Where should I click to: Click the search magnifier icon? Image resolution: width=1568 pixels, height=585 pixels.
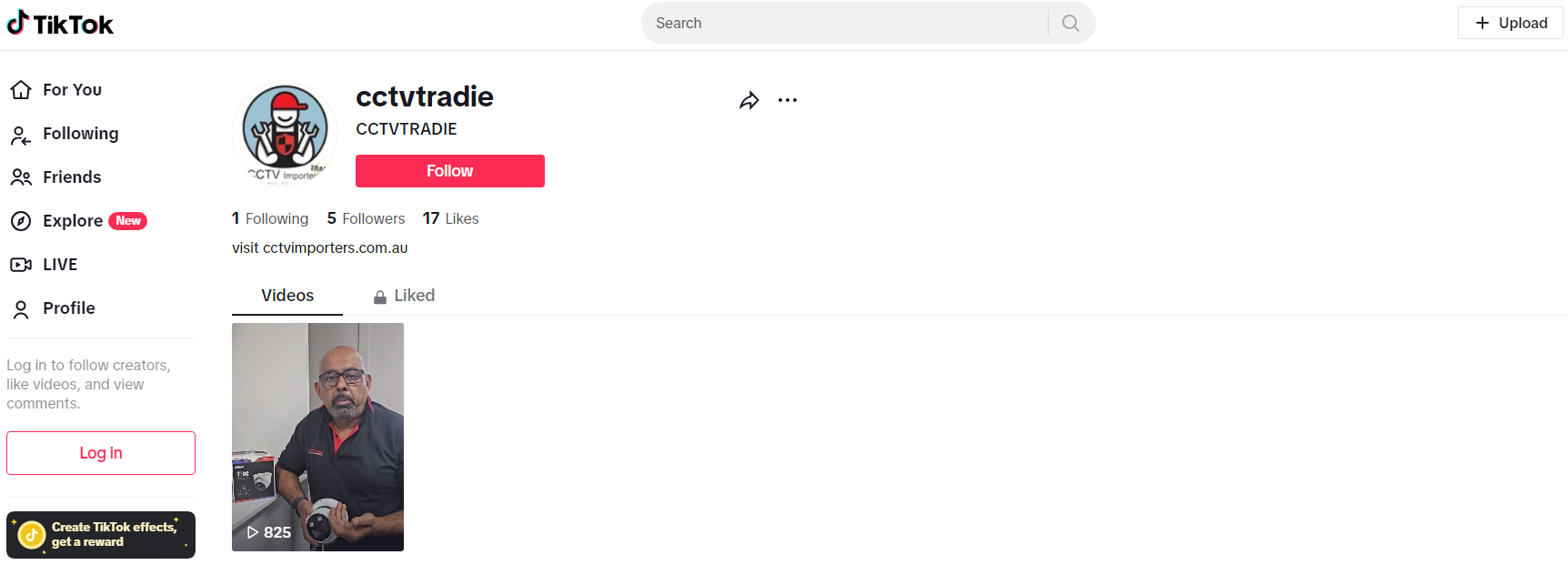coord(1070,24)
